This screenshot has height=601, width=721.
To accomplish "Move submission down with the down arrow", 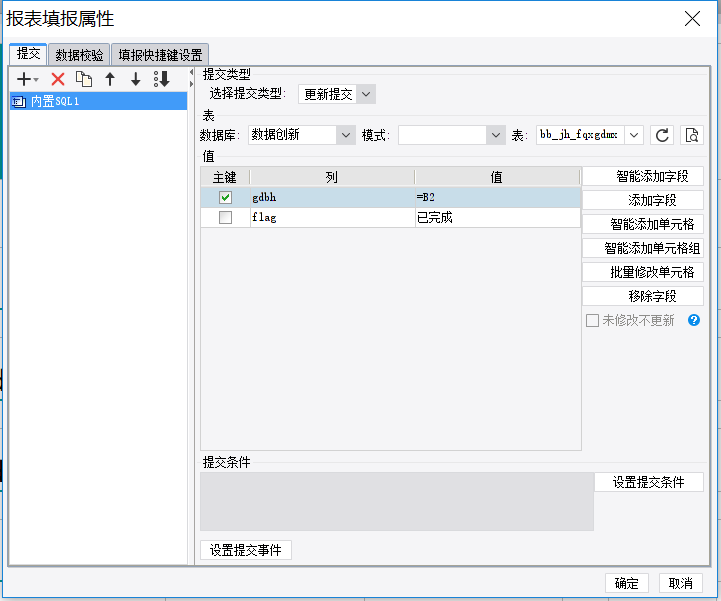I will click(x=136, y=79).
